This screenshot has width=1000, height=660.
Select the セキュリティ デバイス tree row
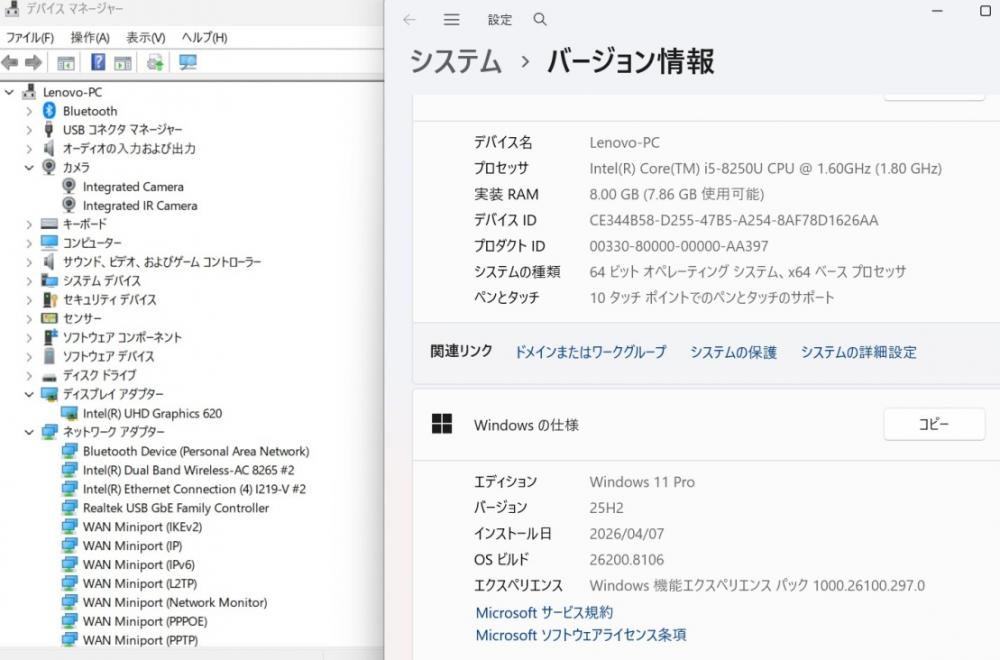pyautogui.click(x=109, y=300)
